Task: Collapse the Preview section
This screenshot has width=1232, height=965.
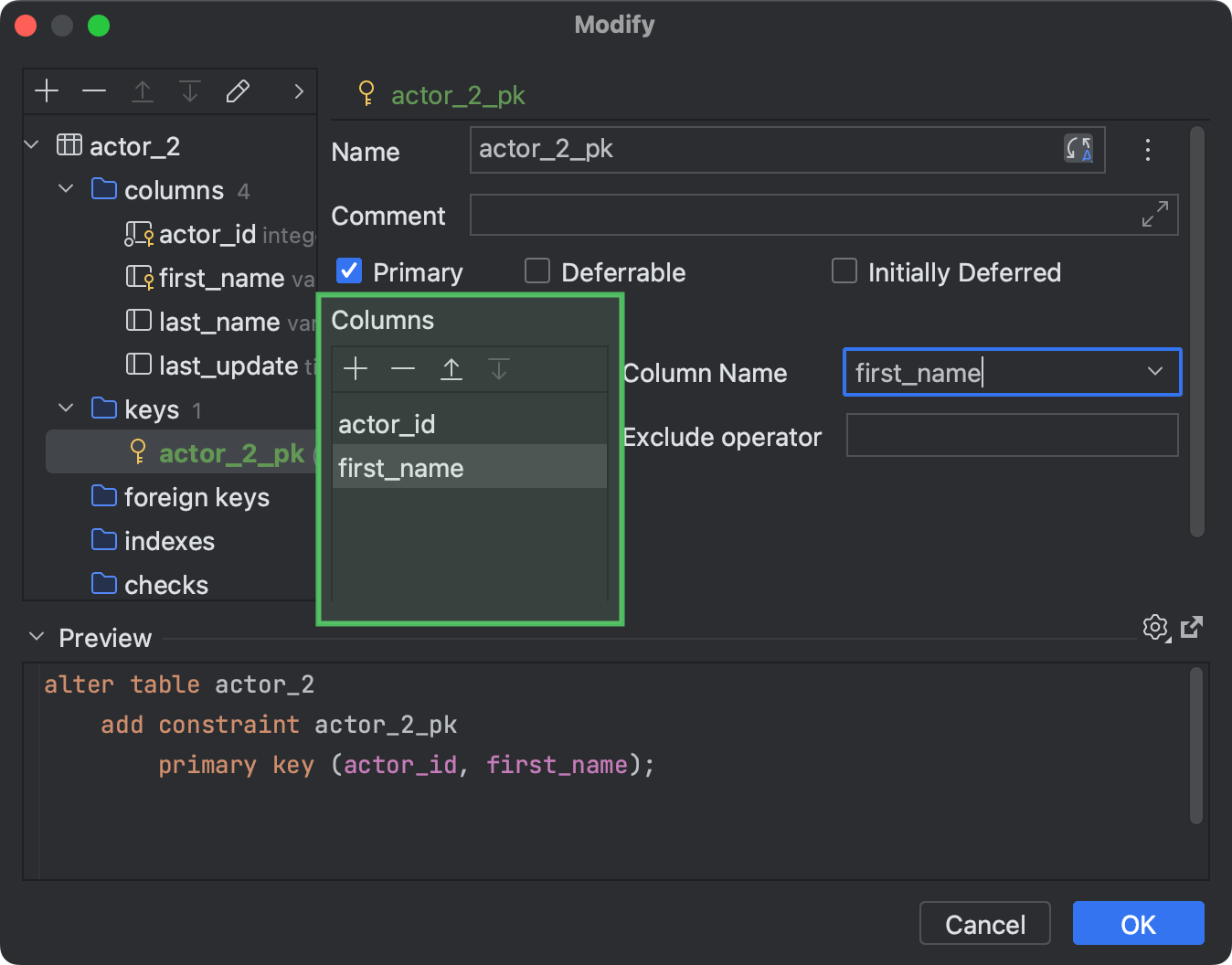Action: tap(37, 635)
